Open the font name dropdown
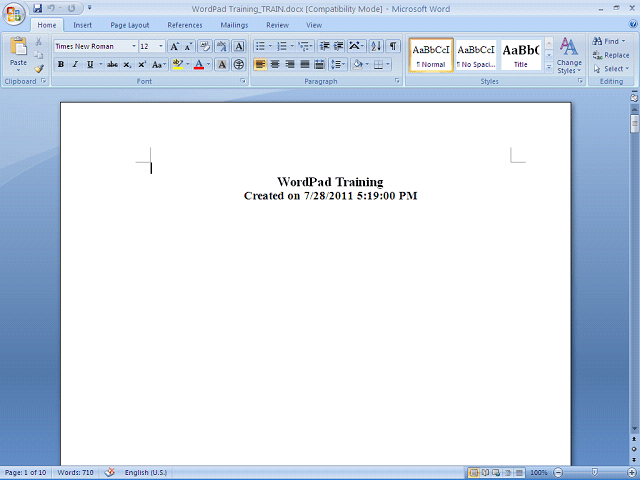This screenshot has height=480, width=640. (133, 47)
